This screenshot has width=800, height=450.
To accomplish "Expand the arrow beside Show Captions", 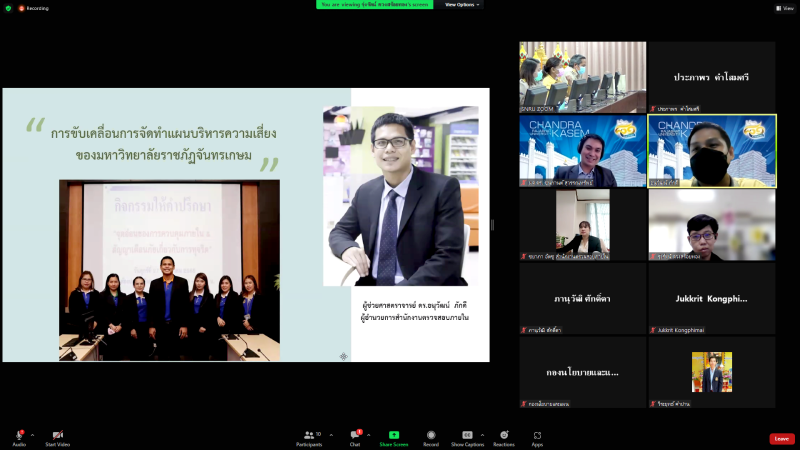I will (482, 434).
